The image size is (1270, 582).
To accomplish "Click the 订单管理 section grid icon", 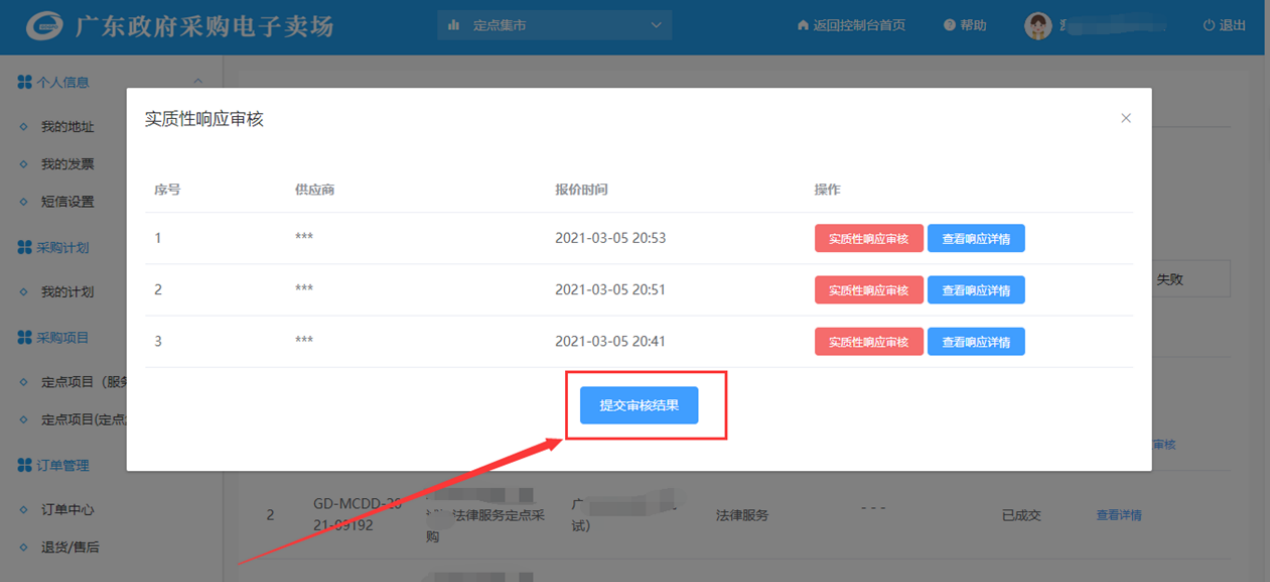I will tap(25, 465).
